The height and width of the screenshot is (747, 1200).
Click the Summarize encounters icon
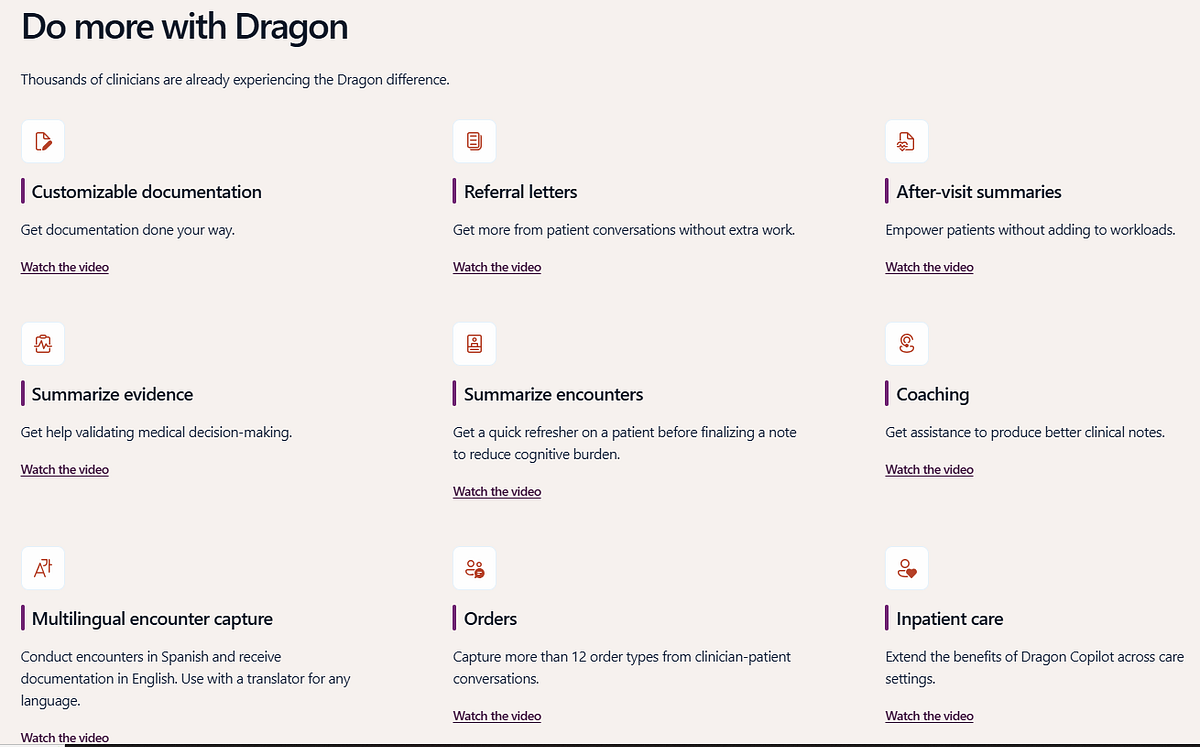(475, 344)
